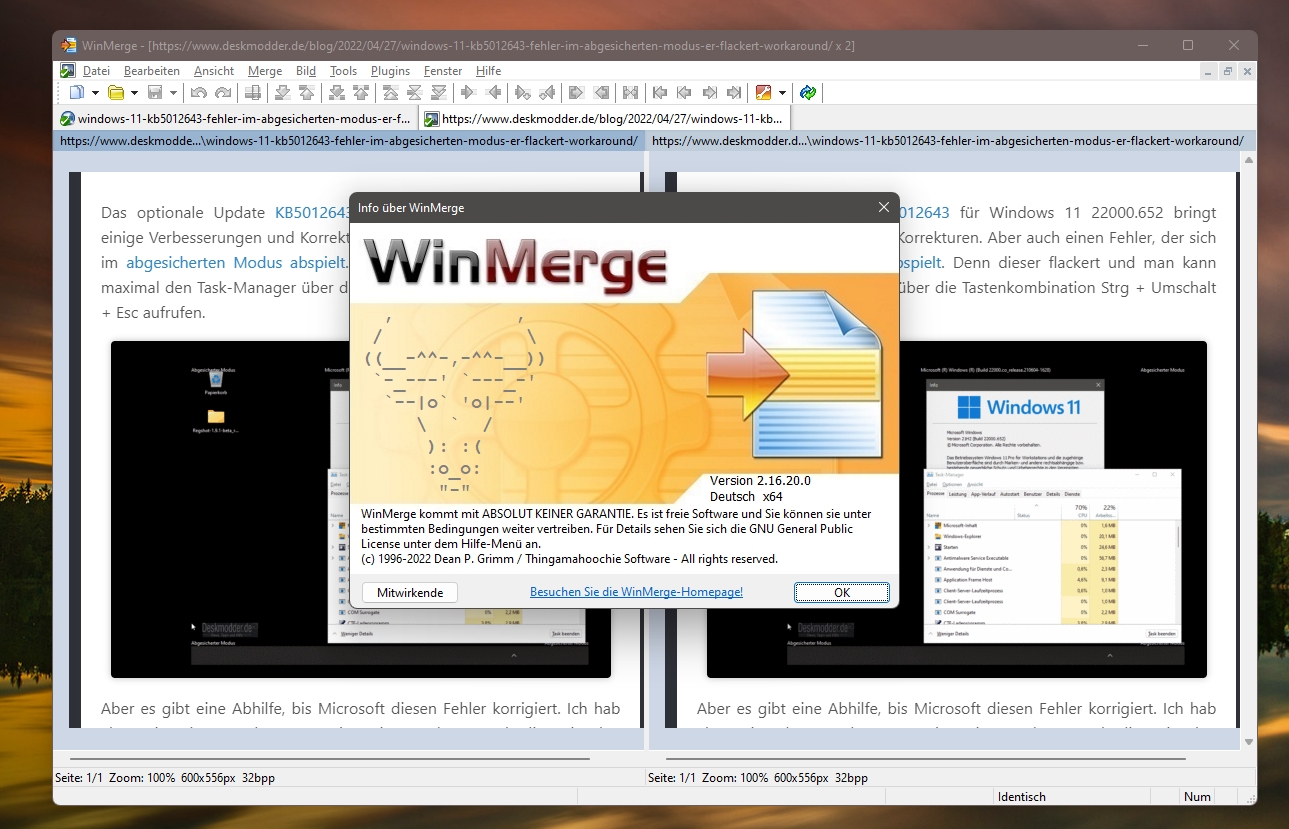Click the KB5012643 link in left pane

click(312, 212)
